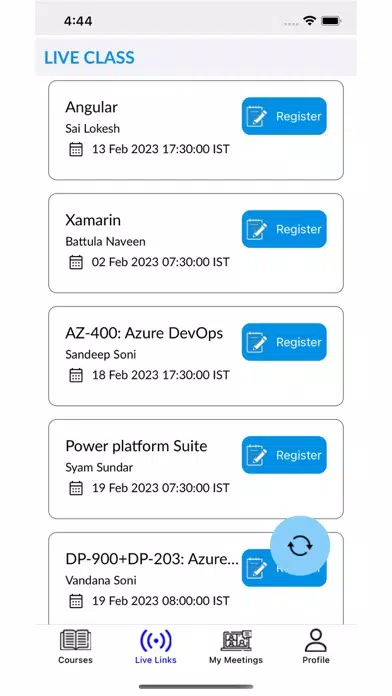Select the Live Links broadcast icon
392x696 pixels.
click(155, 641)
